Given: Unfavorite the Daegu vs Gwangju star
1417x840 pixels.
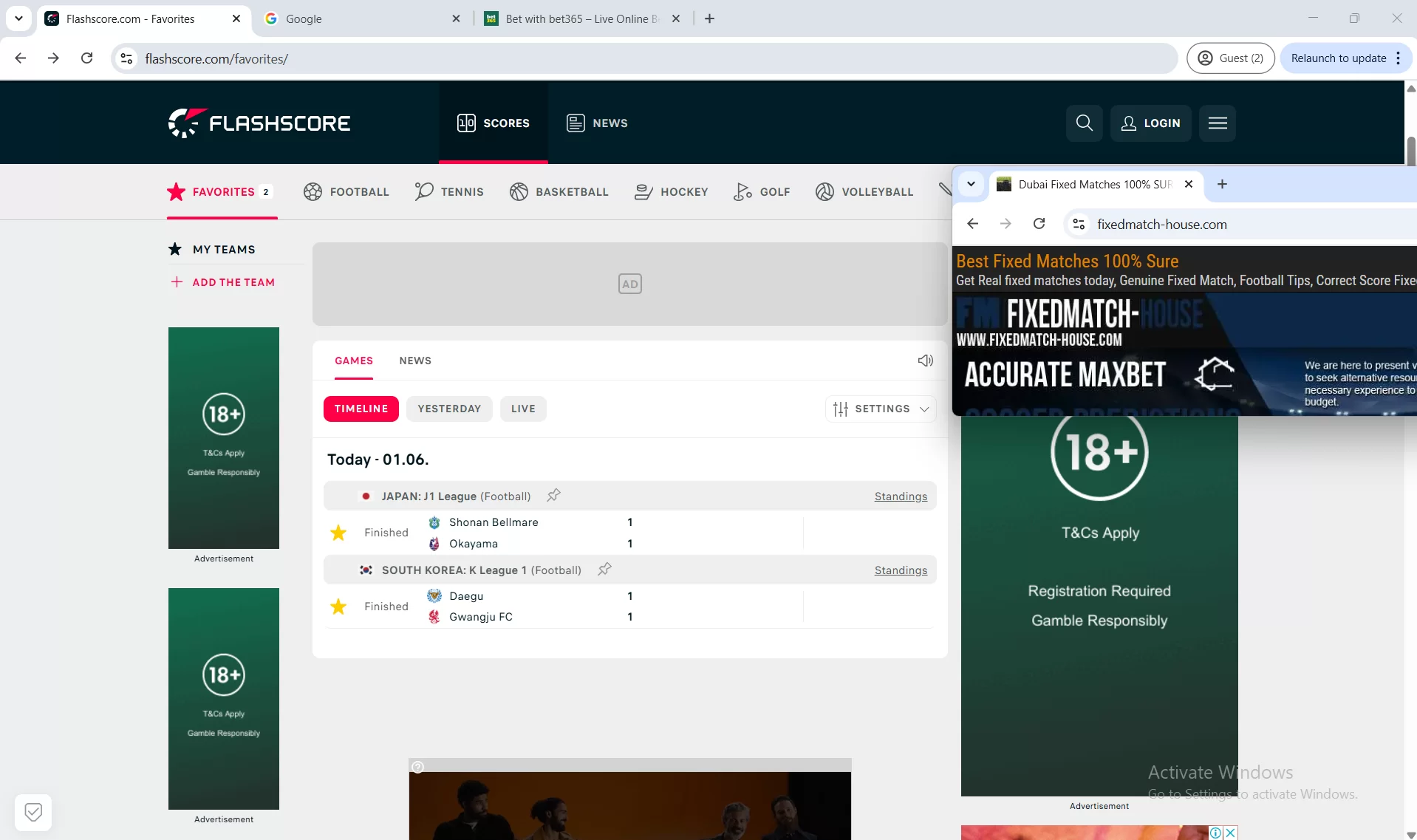Looking at the screenshot, I should (x=338, y=607).
